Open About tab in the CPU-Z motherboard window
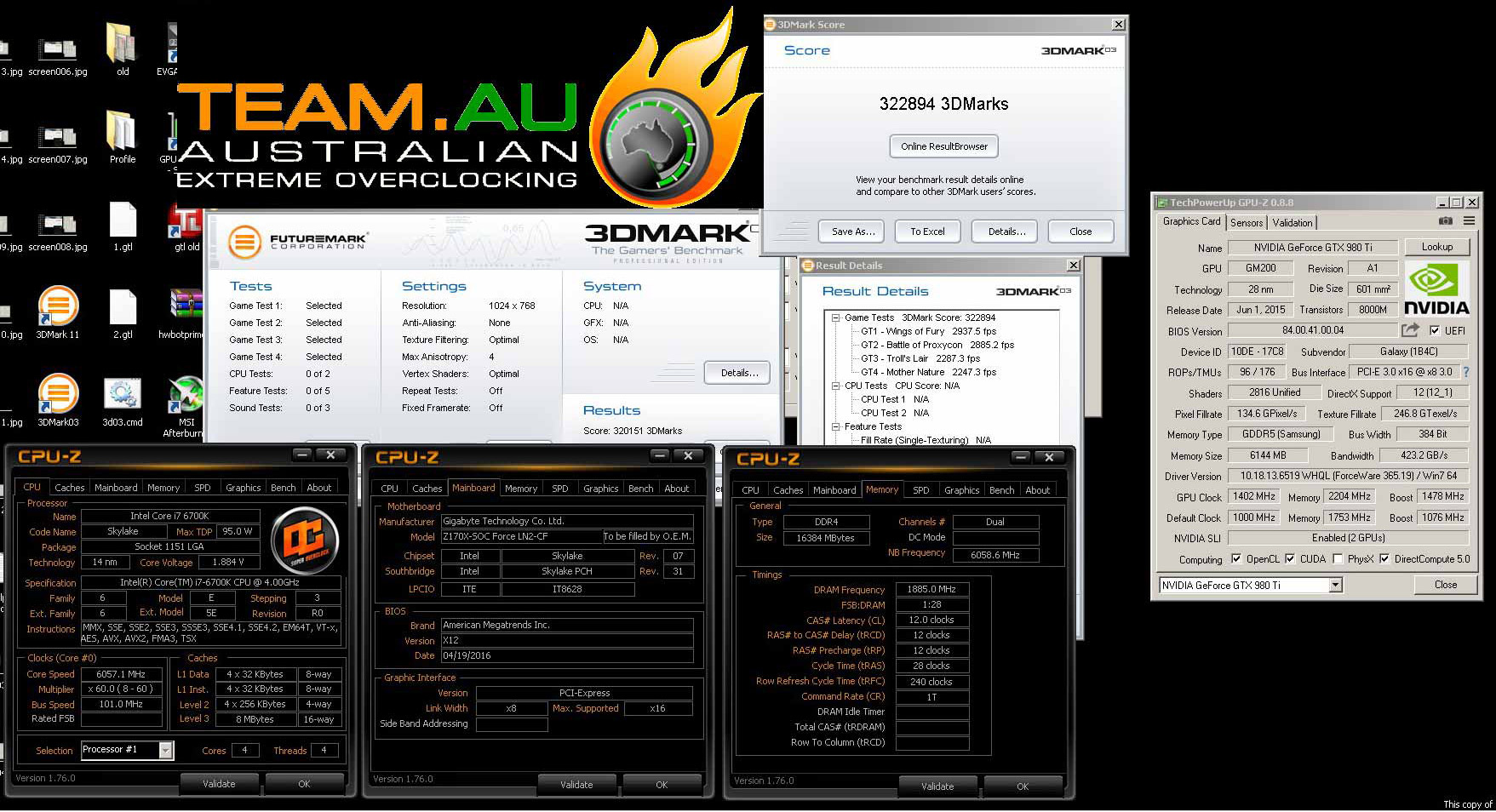Image resolution: width=1496 pixels, height=812 pixels. coord(677,489)
